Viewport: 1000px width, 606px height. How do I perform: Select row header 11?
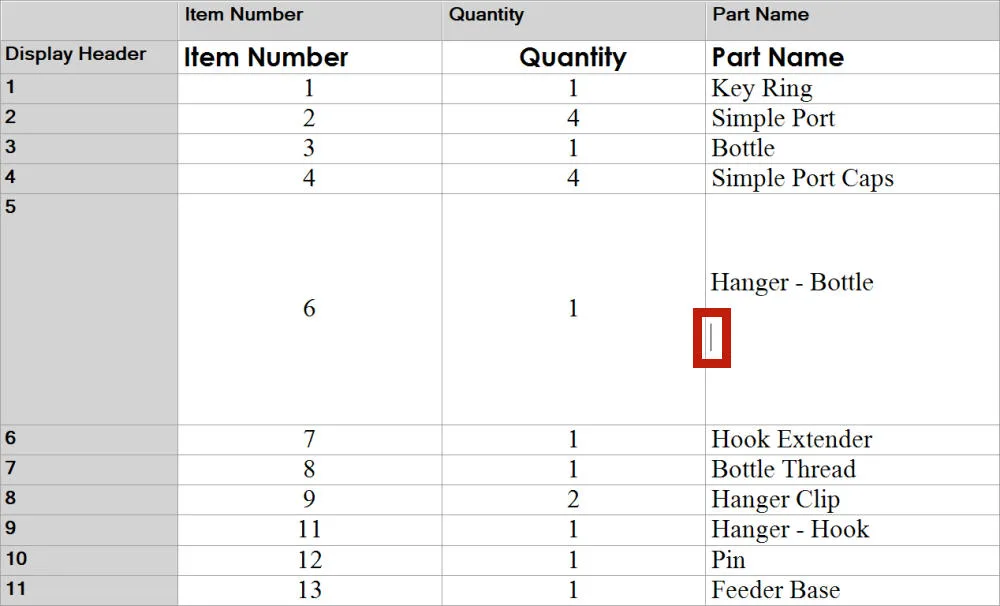89,591
